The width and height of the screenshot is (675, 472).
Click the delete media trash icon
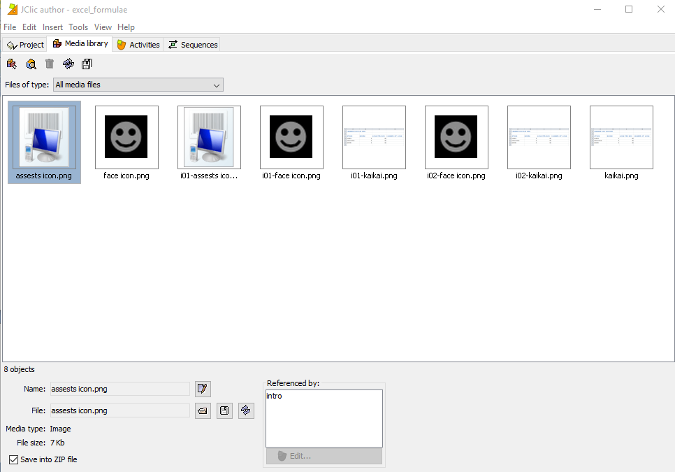click(x=49, y=64)
